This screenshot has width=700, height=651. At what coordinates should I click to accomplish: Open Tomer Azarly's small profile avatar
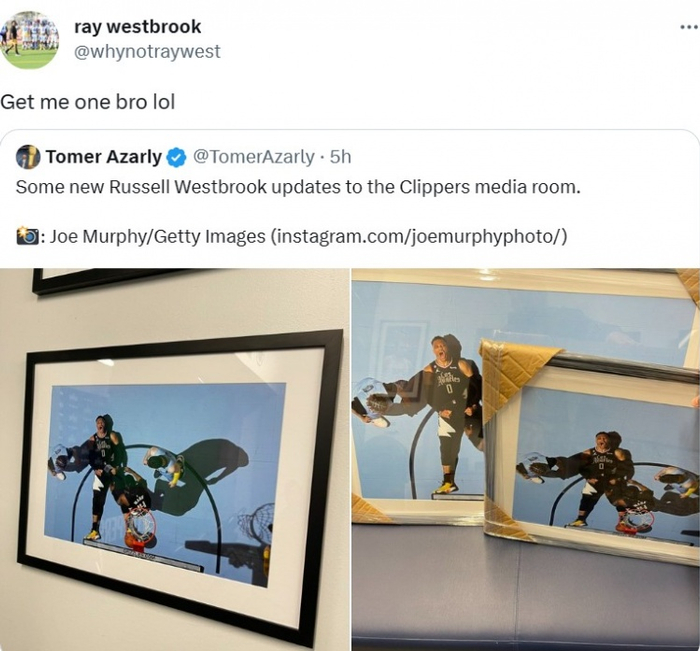point(28,157)
